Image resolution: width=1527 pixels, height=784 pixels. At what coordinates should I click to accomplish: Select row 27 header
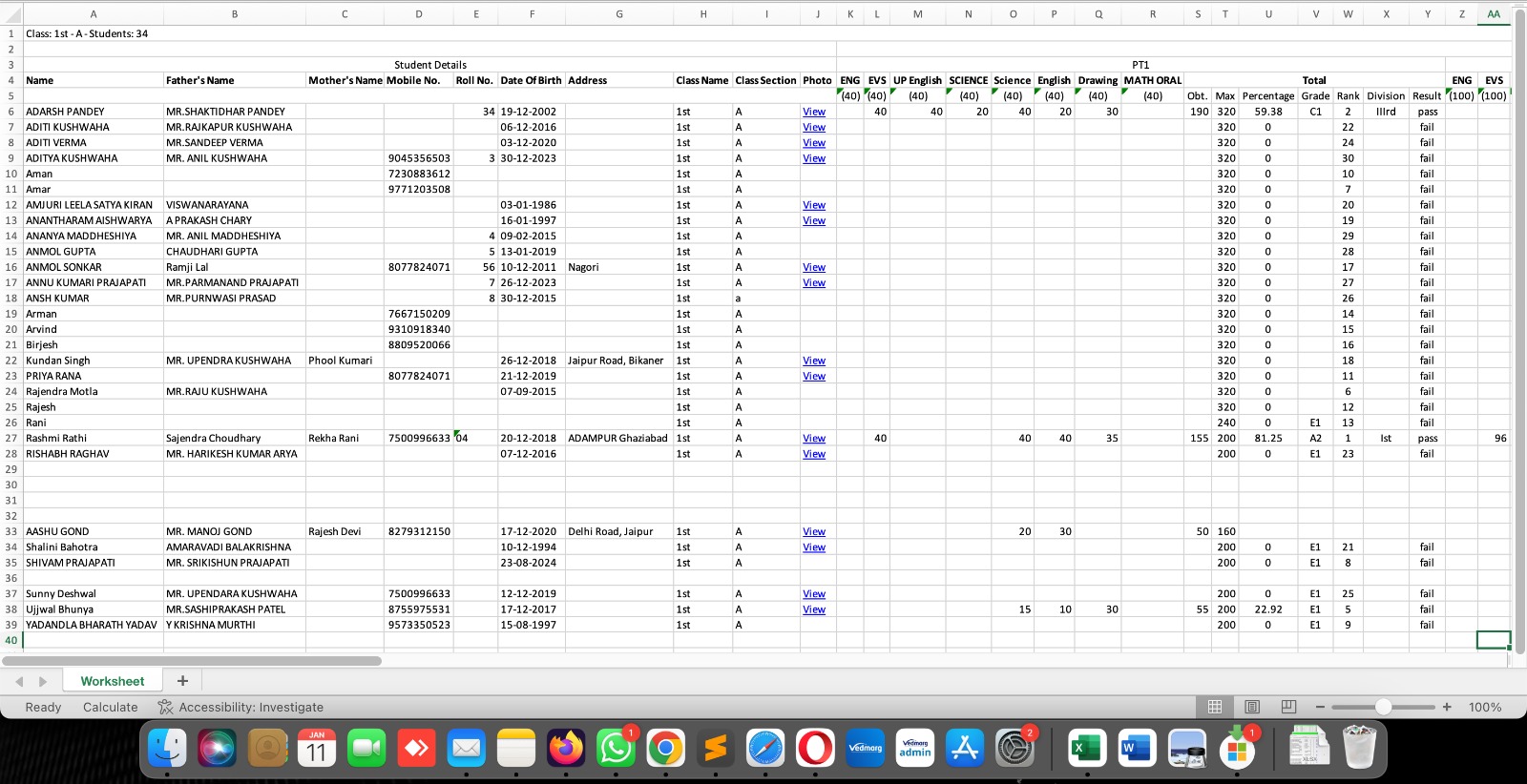[11, 438]
